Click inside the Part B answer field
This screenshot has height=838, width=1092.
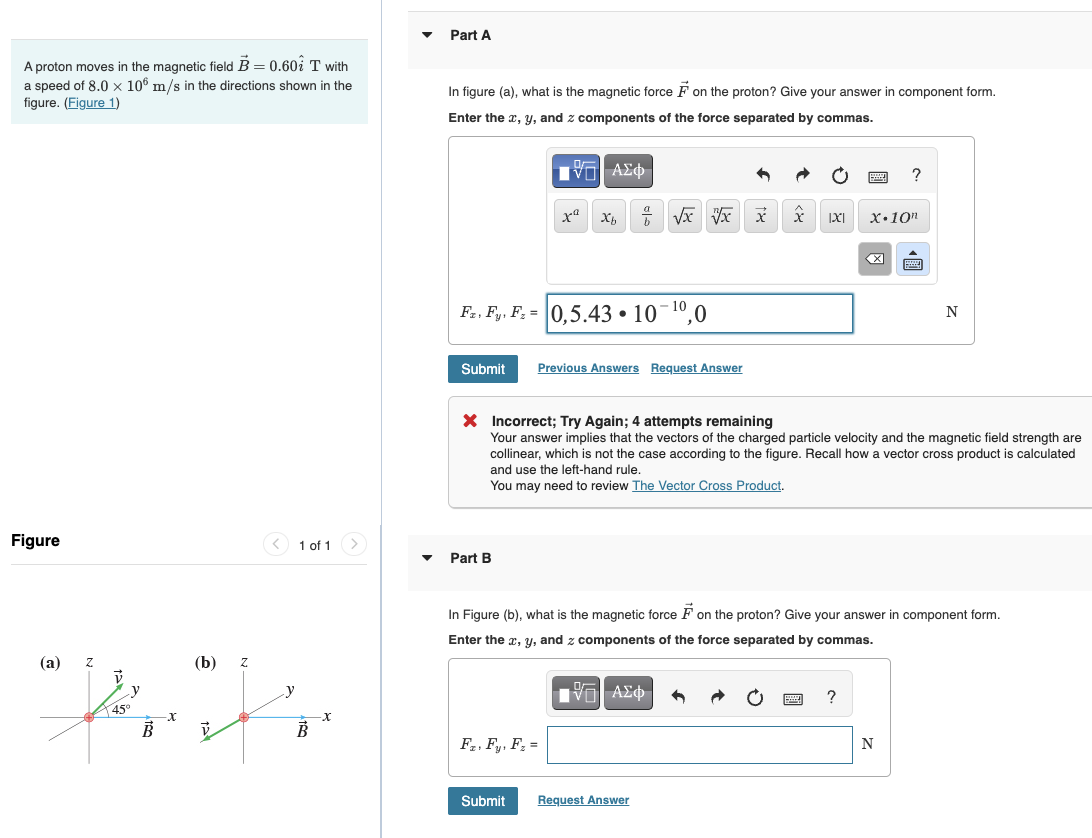tap(699, 744)
